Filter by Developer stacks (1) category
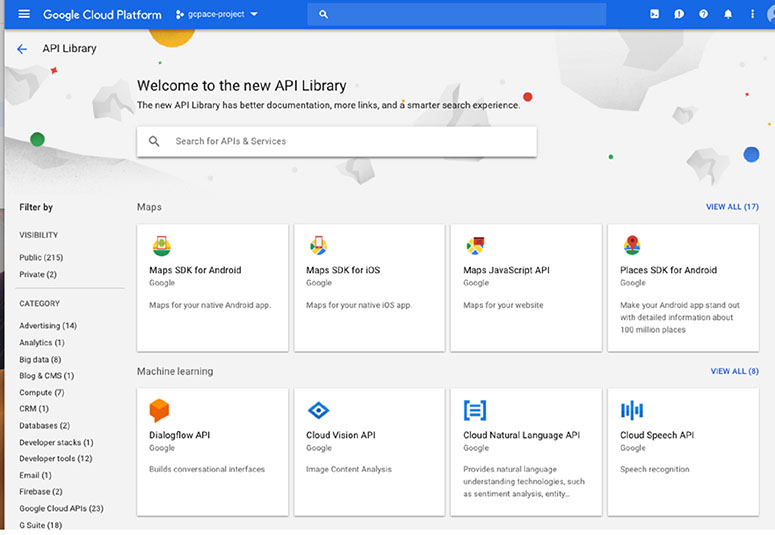The width and height of the screenshot is (775, 535). point(56,442)
